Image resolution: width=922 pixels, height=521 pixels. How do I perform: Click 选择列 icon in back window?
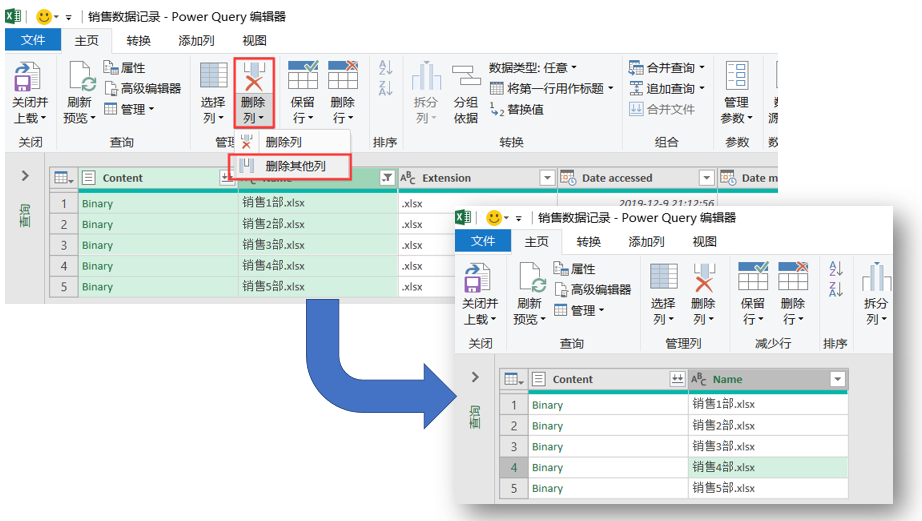213,76
